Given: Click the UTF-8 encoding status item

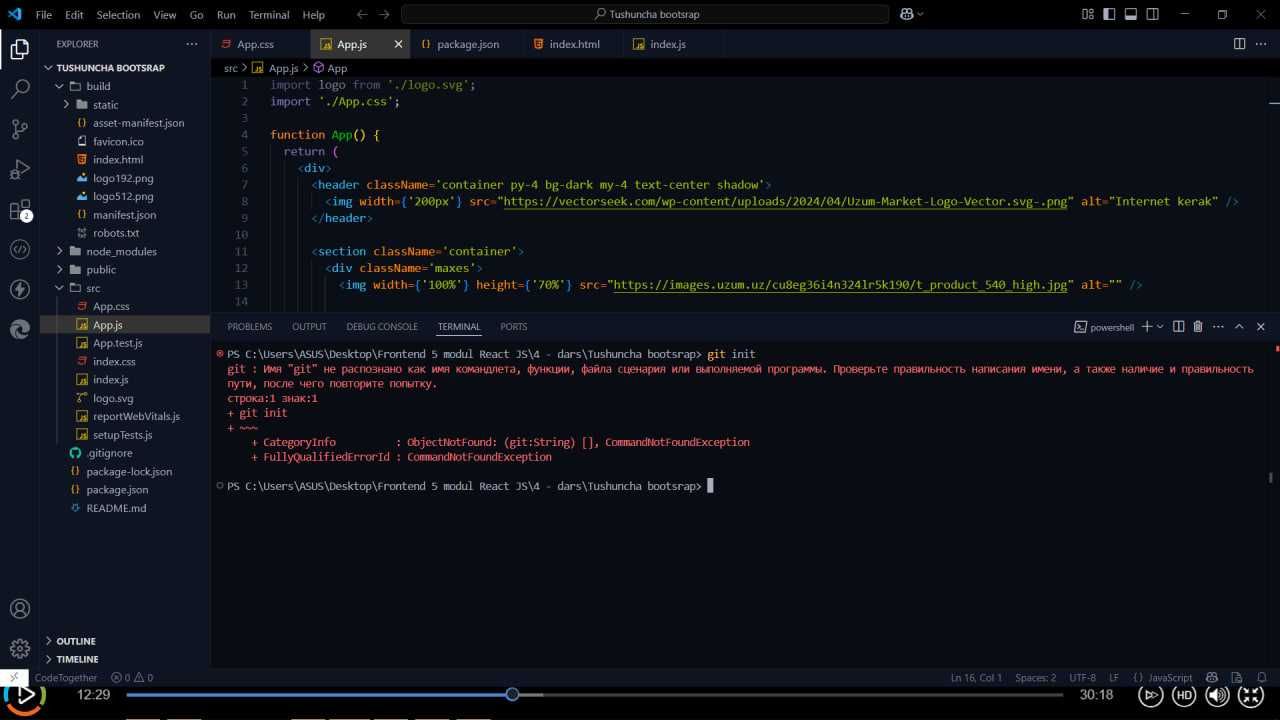Looking at the screenshot, I should [1082, 678].
